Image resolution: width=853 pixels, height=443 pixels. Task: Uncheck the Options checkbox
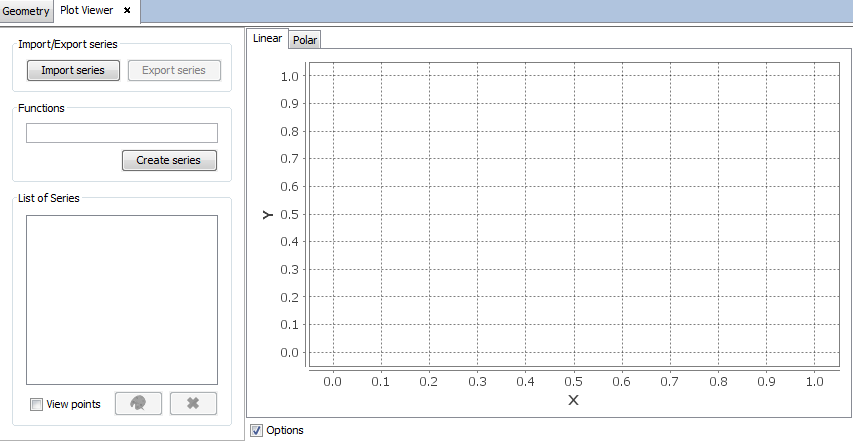tap(256, 430)
